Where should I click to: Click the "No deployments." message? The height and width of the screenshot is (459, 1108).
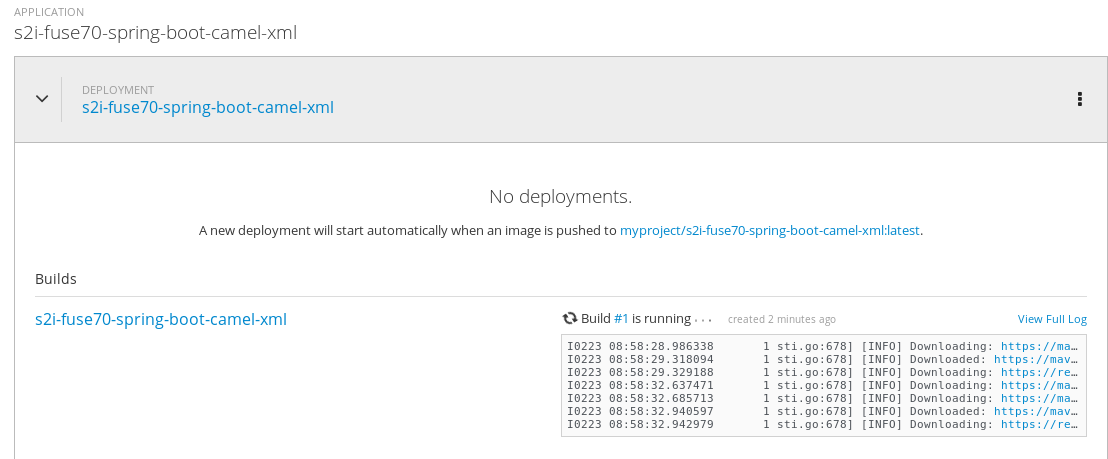point(560,197)
